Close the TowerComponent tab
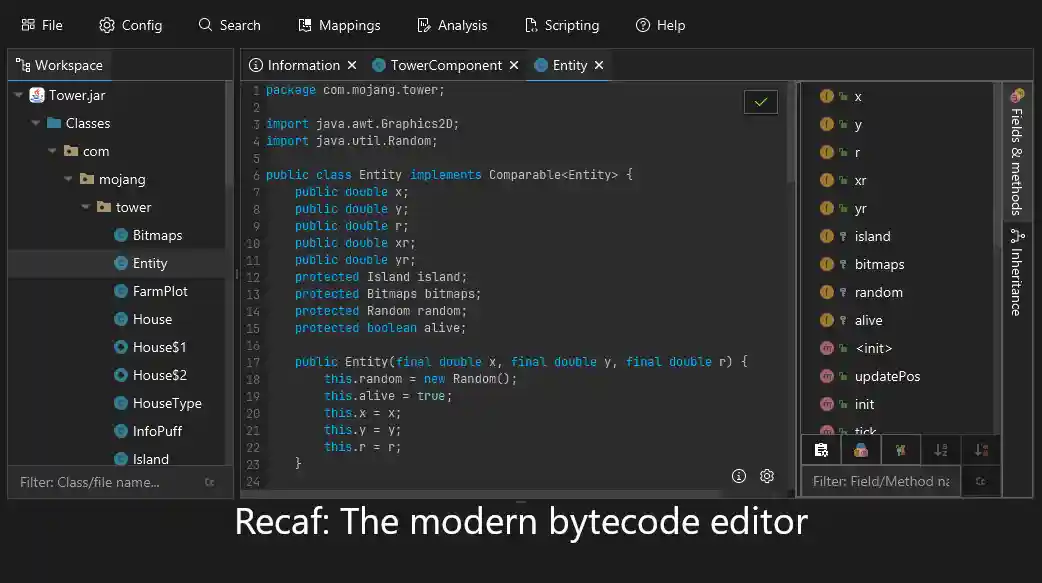The height and width of the screenshot is (583, 1042). [x=514, y=65]
